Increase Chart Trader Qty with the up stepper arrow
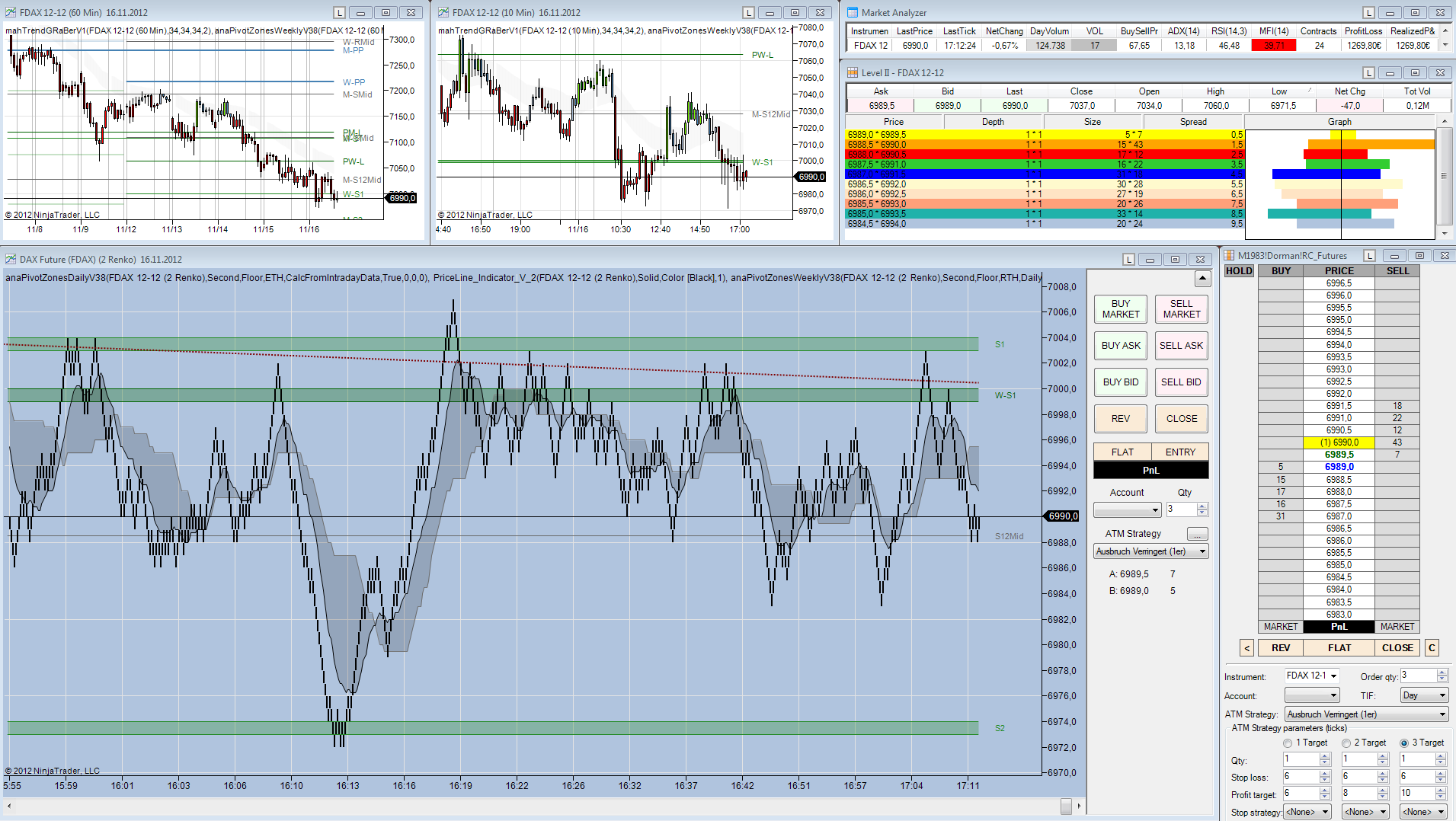 coord(1202,506)
